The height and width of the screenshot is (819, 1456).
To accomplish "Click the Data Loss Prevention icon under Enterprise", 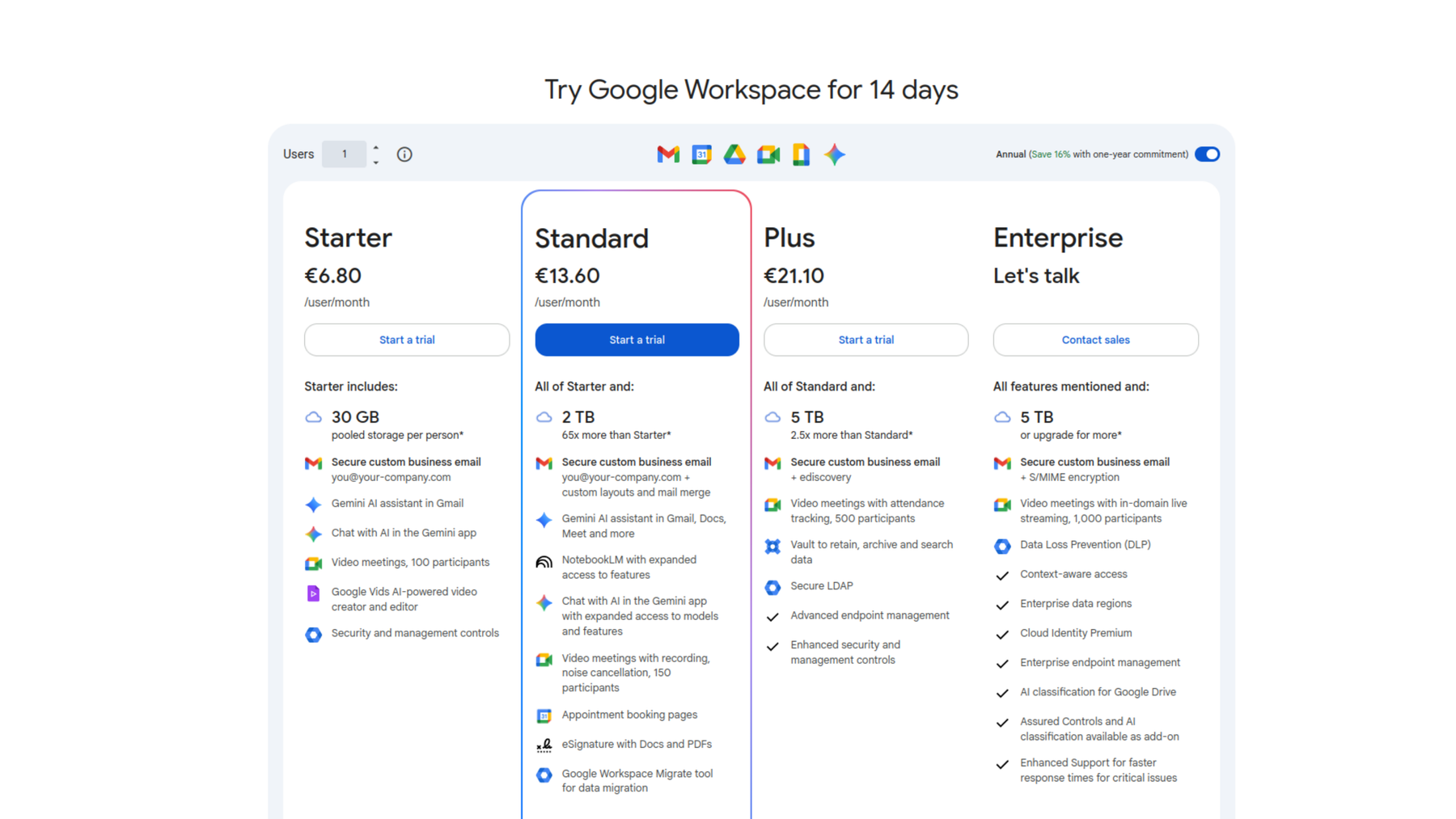I will [x=1002, y=546].
